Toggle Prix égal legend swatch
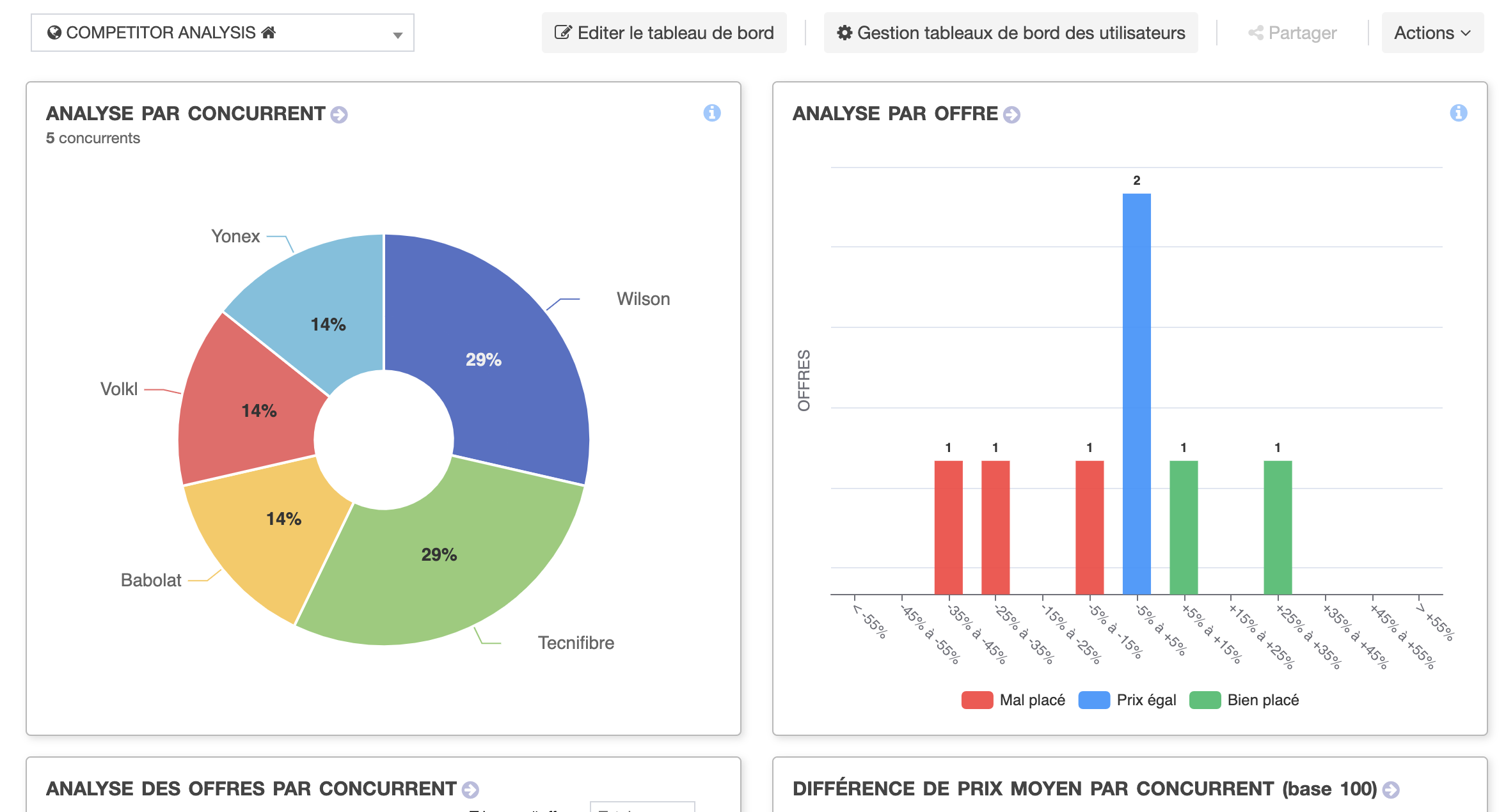Viewport: 1506px width, 812px height. point(1094,700)
